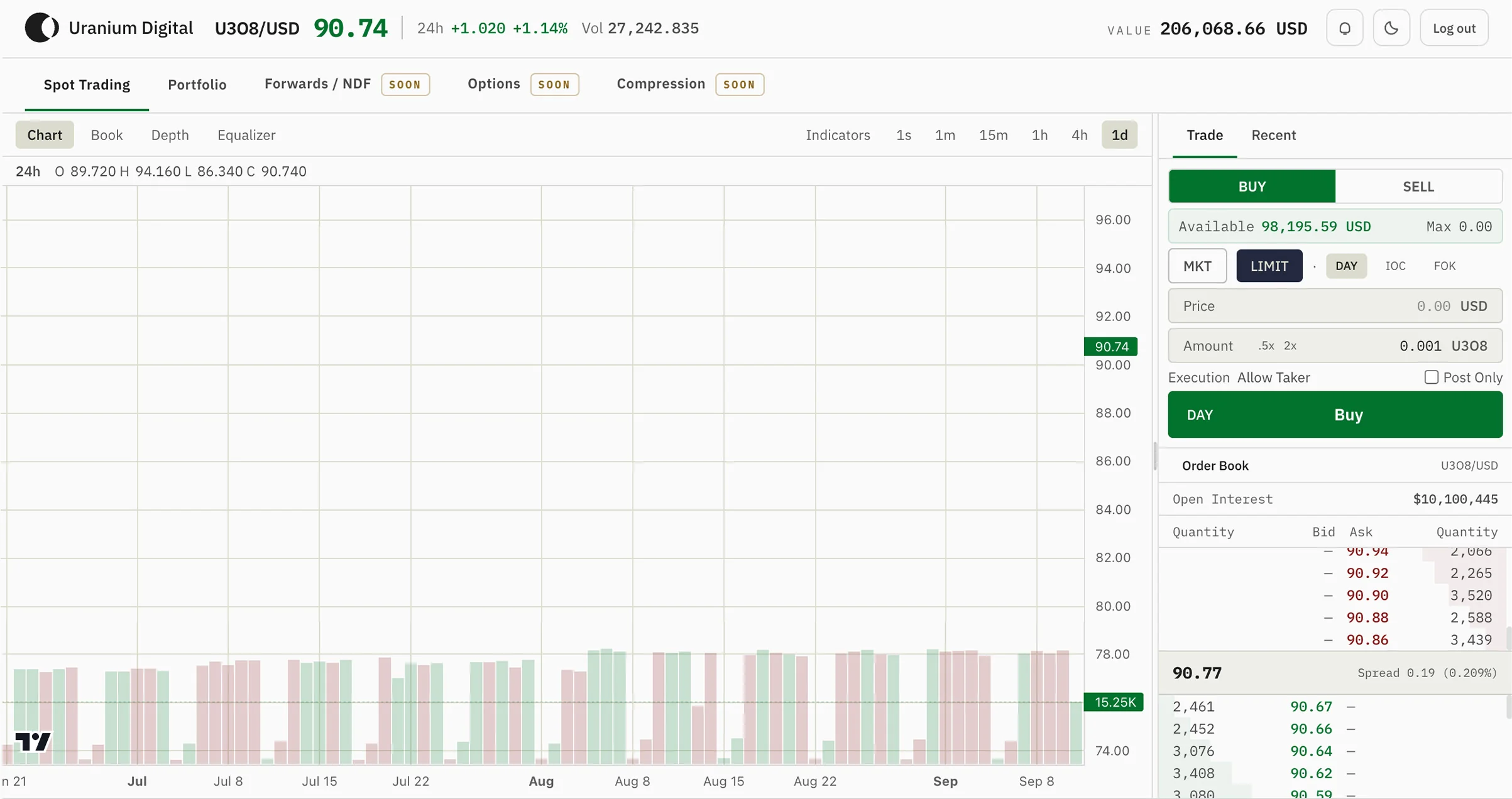Choose MKT order type

1197,266
